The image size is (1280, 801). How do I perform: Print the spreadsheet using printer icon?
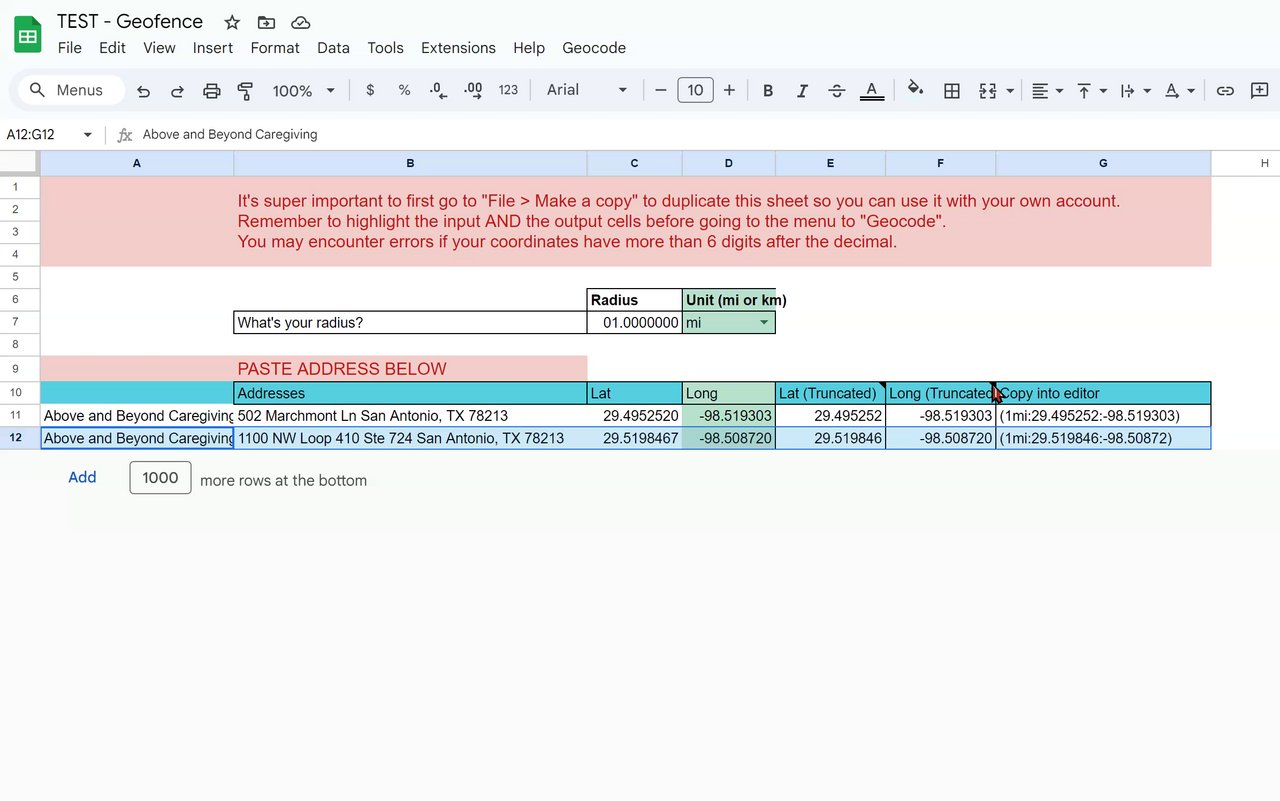pos(211,90)
